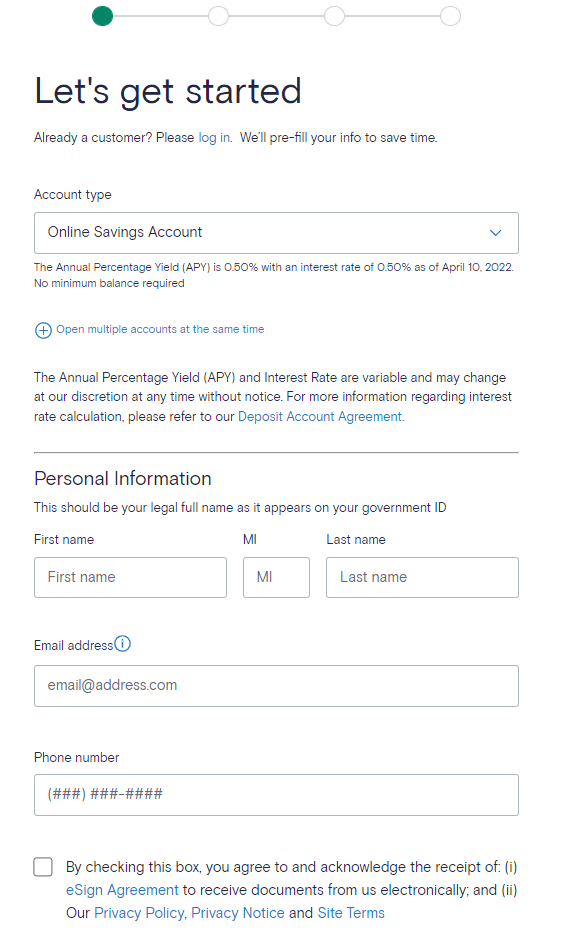Click the chevron arrow in Account type field
This screenshot has height=940, width=572.
click(x=495, y=233)
